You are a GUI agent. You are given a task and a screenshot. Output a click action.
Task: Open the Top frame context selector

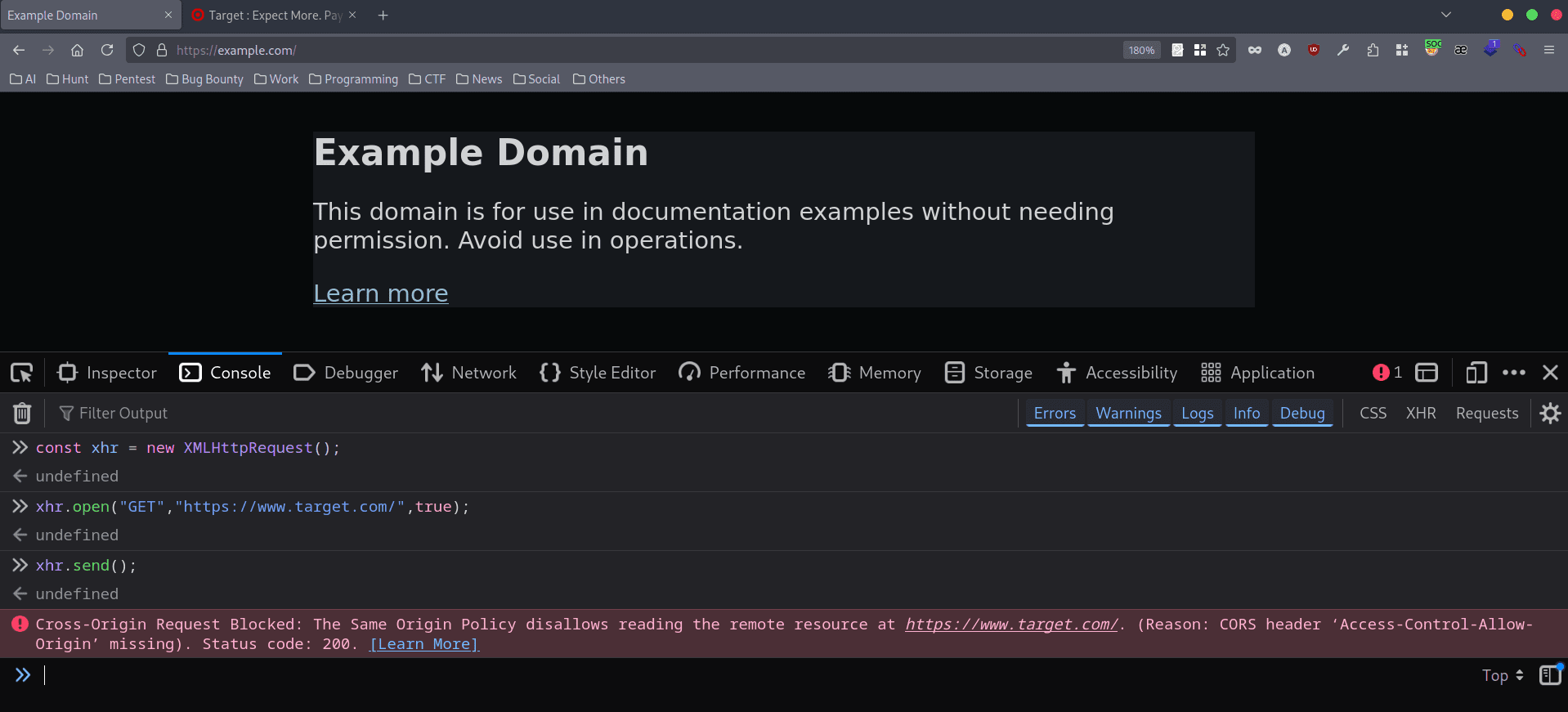pyautogui.click(x=1502, y=675)
